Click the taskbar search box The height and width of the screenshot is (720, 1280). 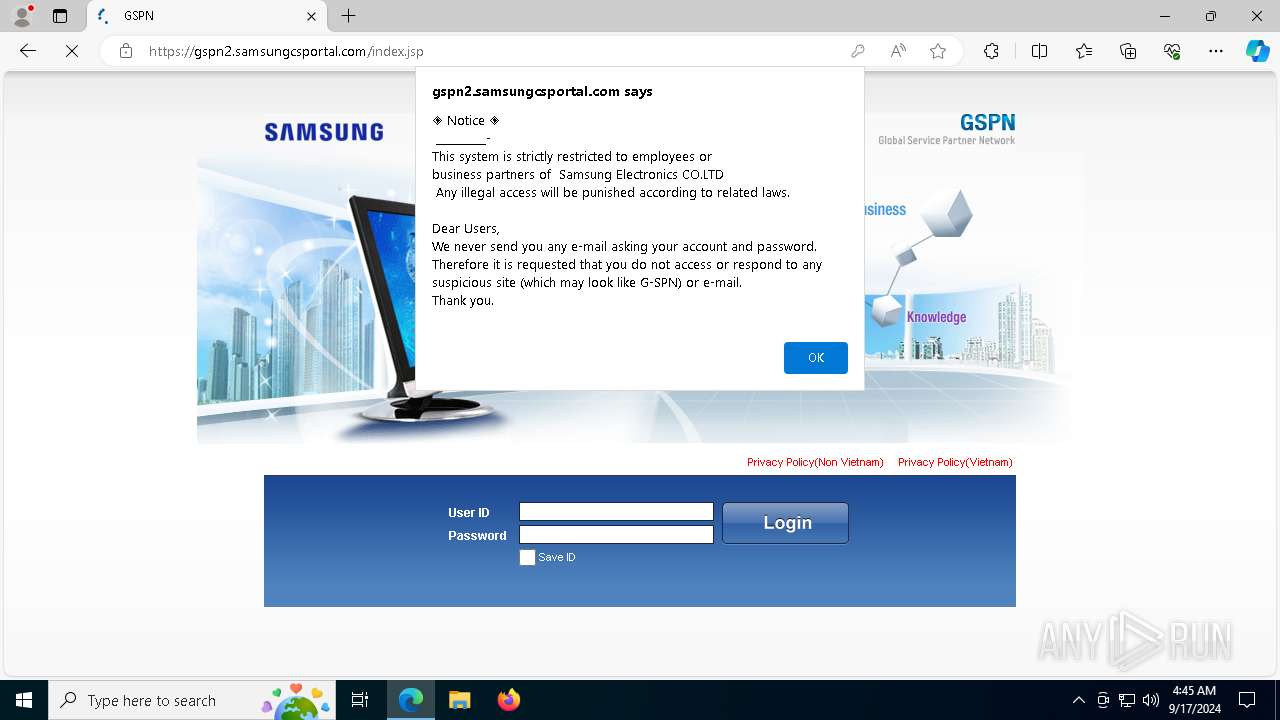coord(192,700)
